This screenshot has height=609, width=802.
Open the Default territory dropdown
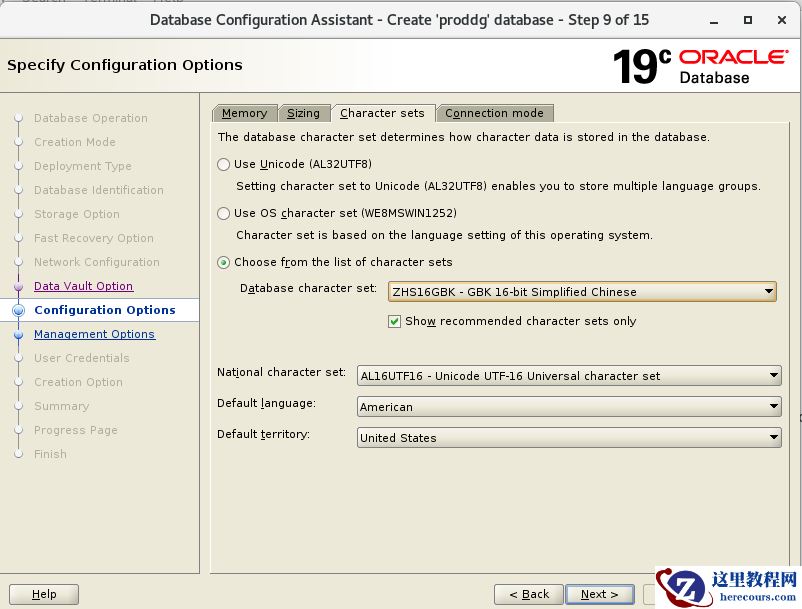[569, 438]
